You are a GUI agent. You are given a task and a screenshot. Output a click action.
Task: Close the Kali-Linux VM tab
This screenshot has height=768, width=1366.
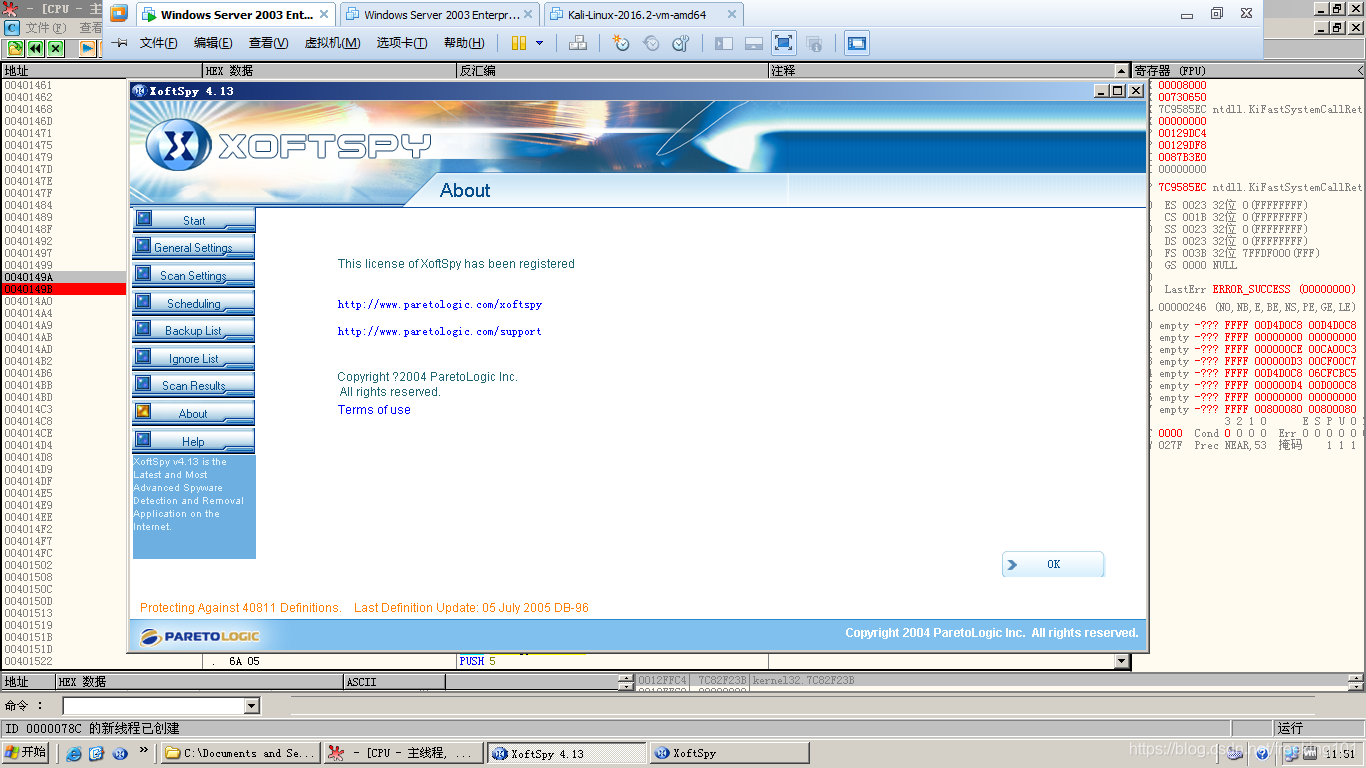click(x=731, y=15)
